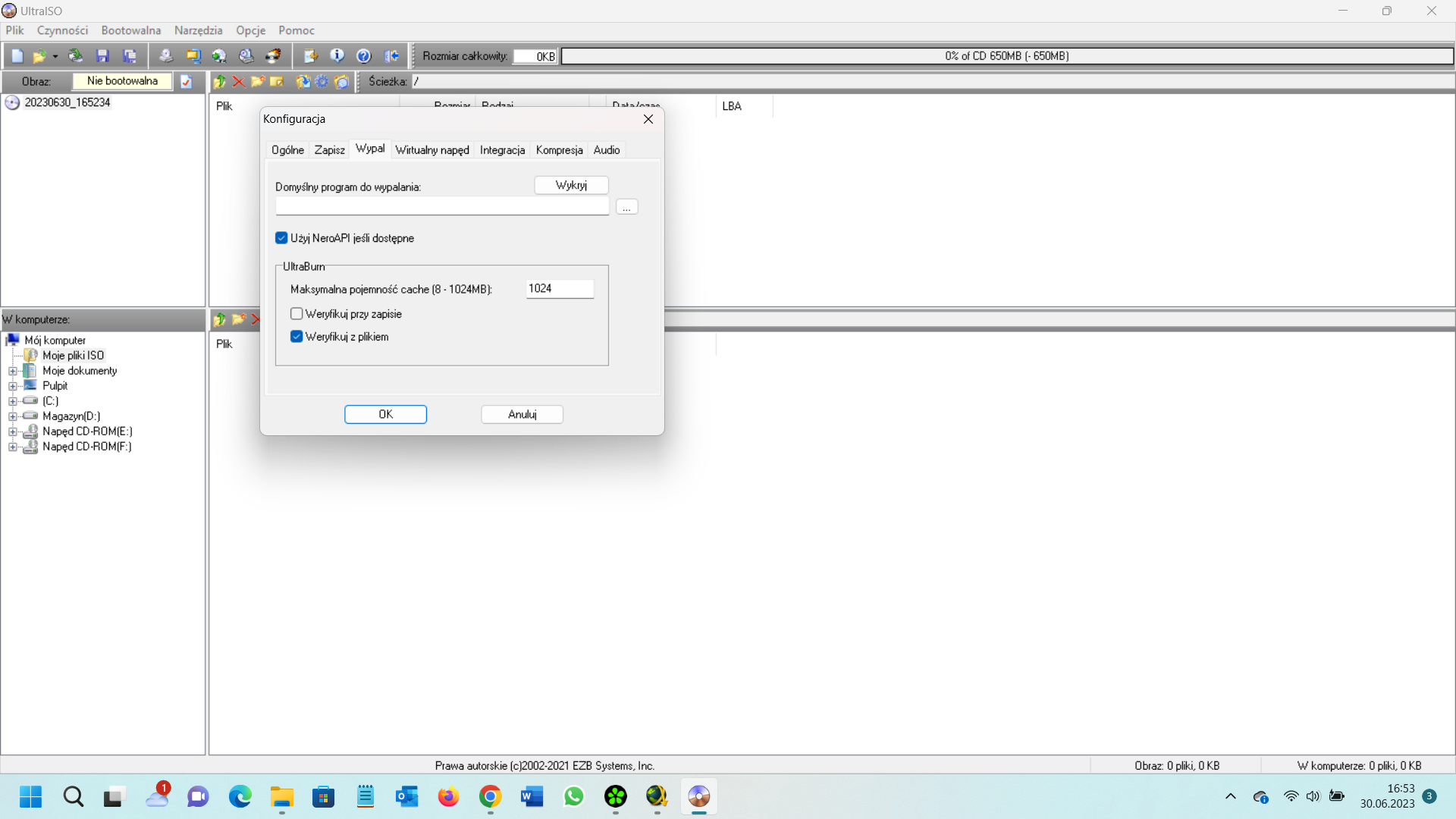Click the New folder icon in image toolbar
The image size is (1456, 819).
(x=258, y=82)
